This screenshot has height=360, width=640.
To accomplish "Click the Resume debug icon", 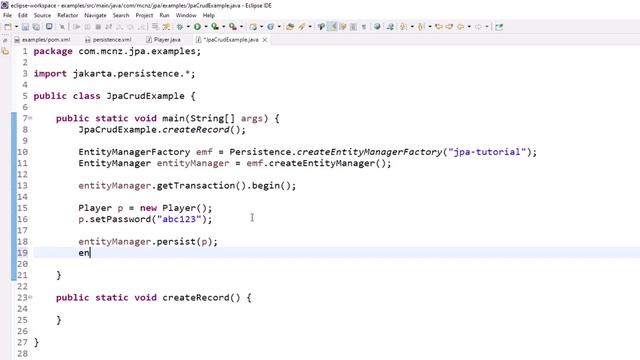I will 76,27.
